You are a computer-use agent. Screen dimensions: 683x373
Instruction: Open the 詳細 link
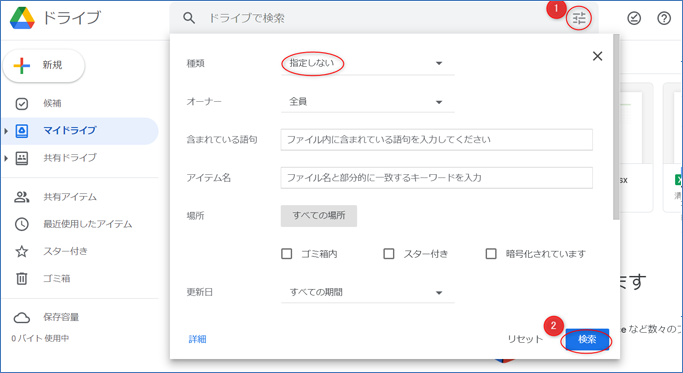(197, 339)
